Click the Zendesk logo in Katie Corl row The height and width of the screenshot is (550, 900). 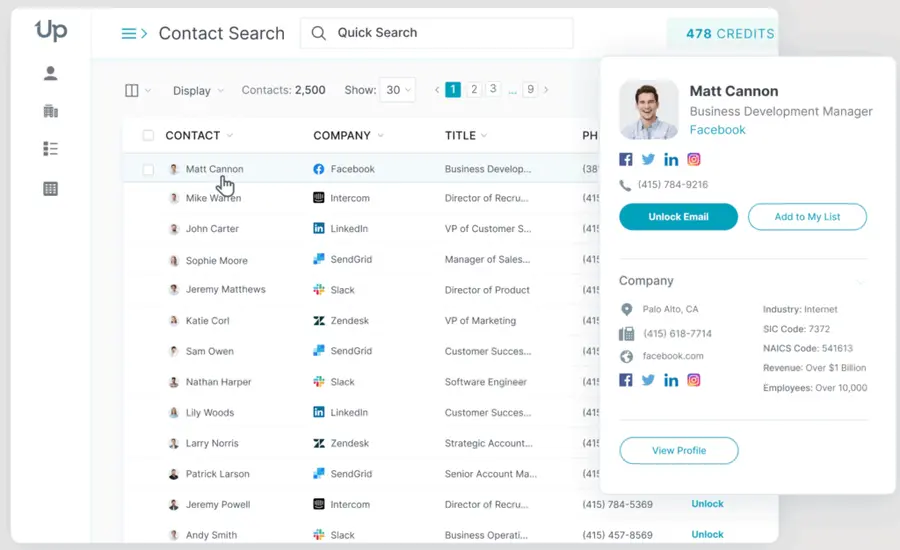tap(319, 320)
